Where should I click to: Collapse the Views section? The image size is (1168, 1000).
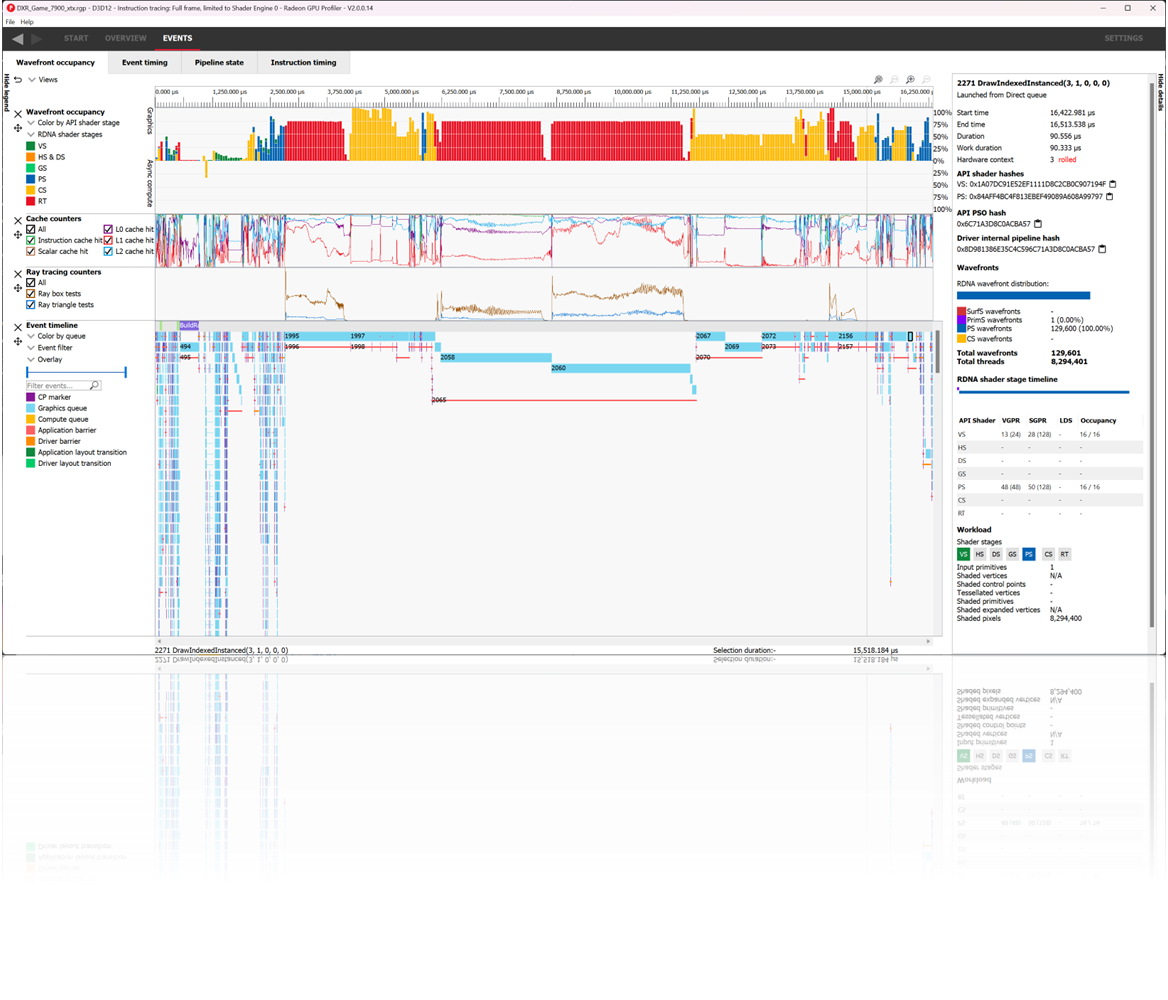(33, 79)
